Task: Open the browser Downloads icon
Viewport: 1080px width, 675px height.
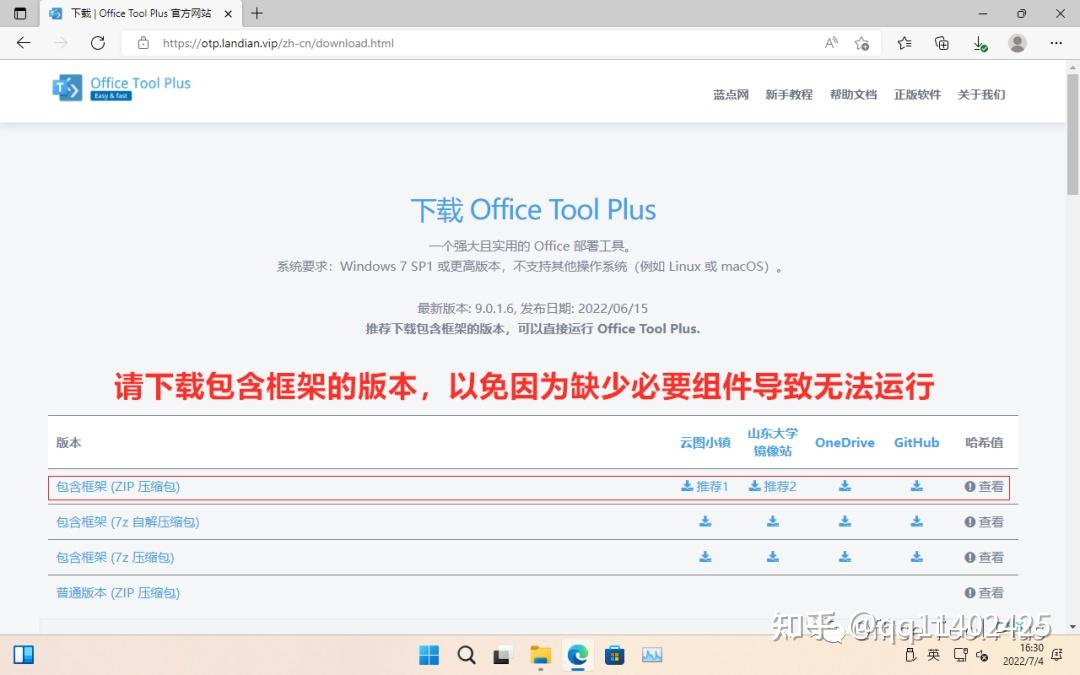Action: point(978,44)
